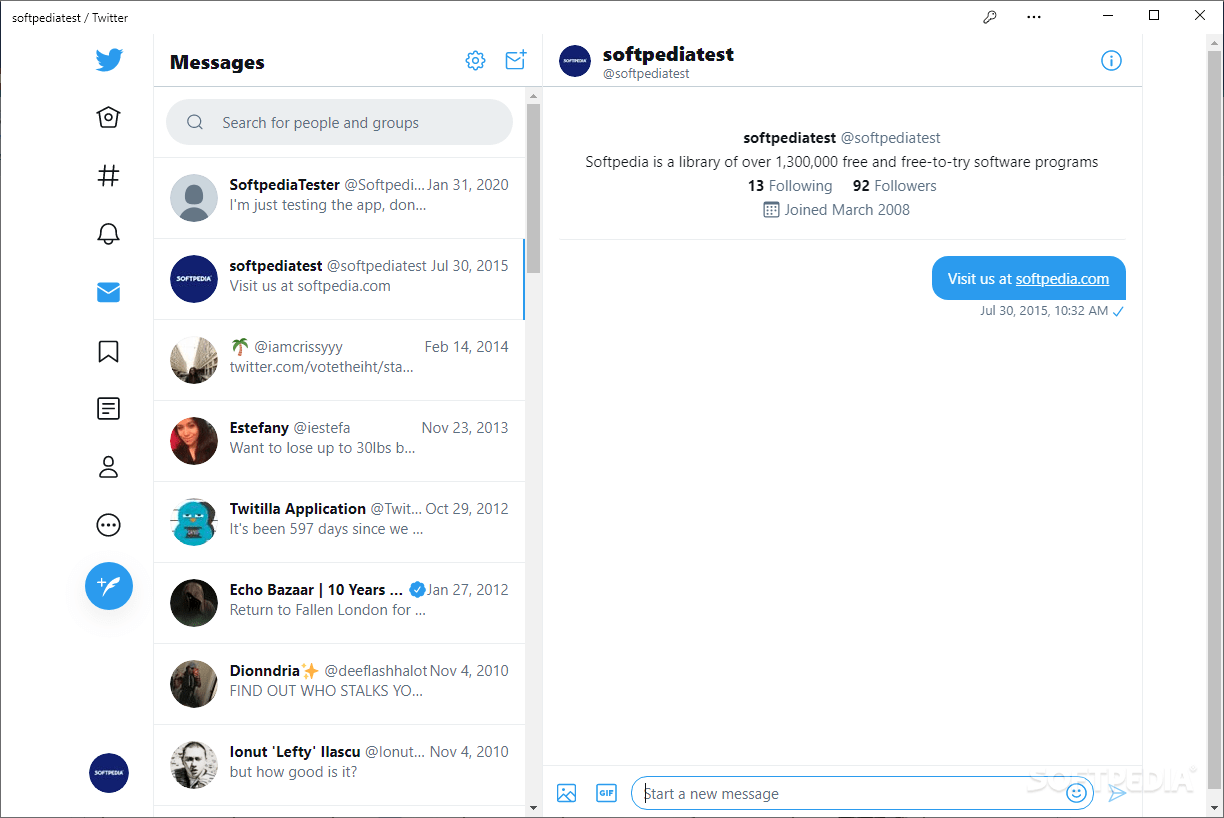This screenshot has height=818, width=1224.
Task: Click the Dionndria profile picture
Action: click(194, 684)
